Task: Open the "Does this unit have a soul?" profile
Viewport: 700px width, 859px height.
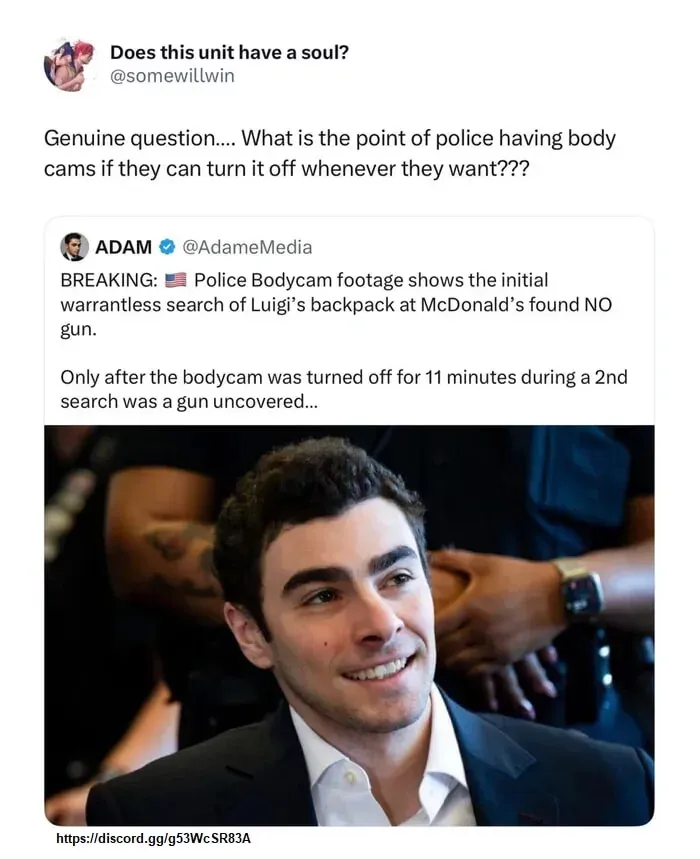Action: coord(229,52)
